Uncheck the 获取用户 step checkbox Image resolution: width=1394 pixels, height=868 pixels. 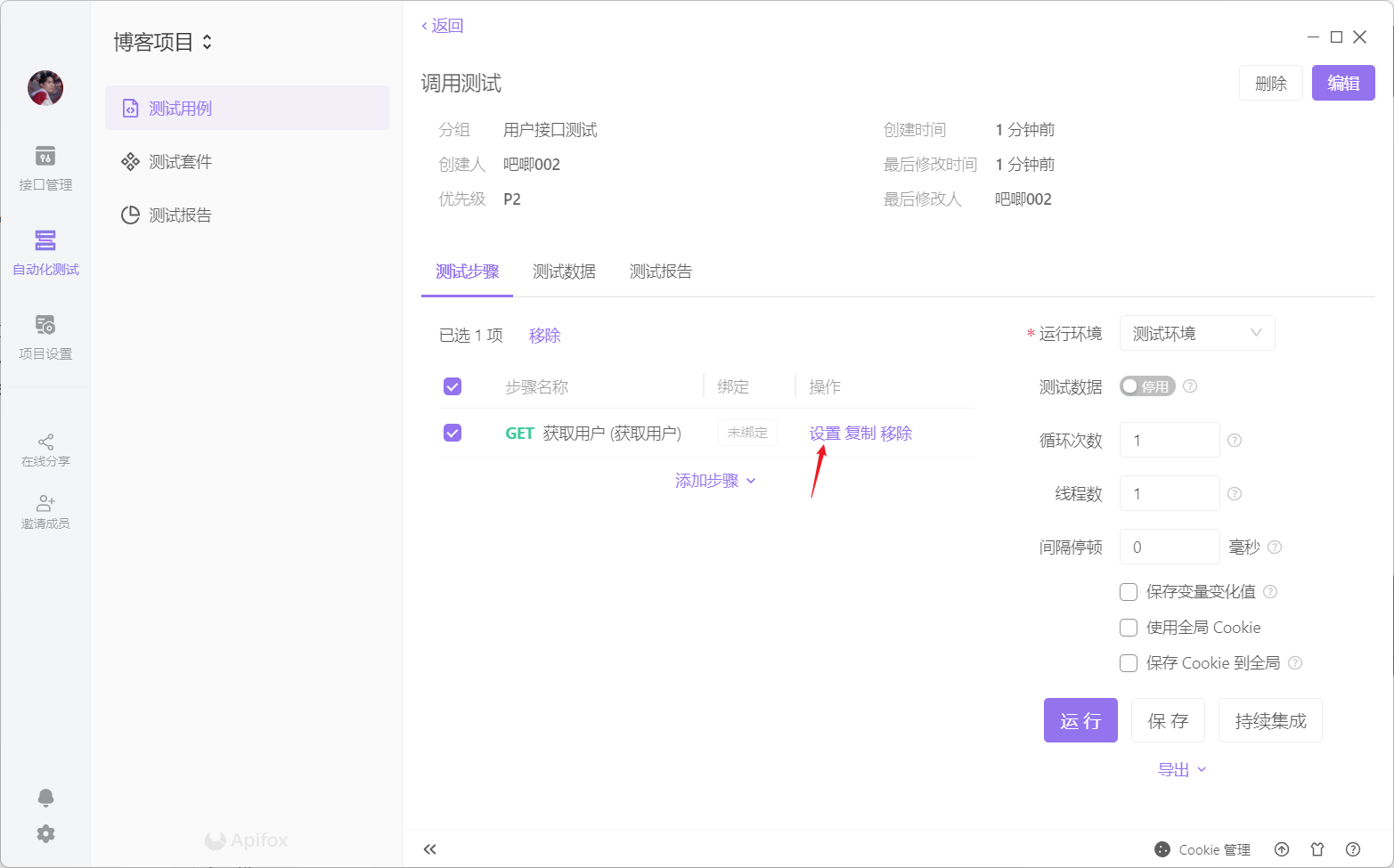tap(452, 434)
